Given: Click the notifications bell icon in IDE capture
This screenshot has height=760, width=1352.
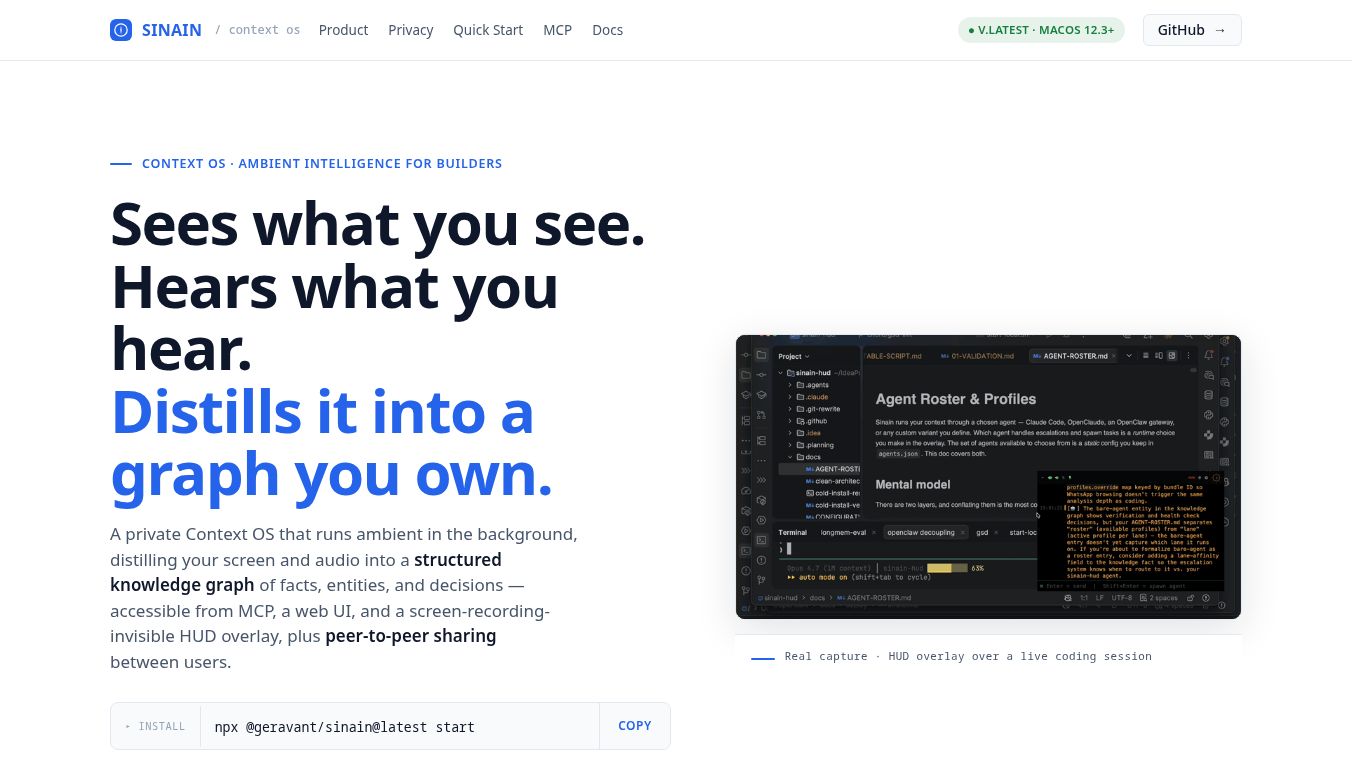Looking at the screenshot, I should click(x=1208, y=355).
